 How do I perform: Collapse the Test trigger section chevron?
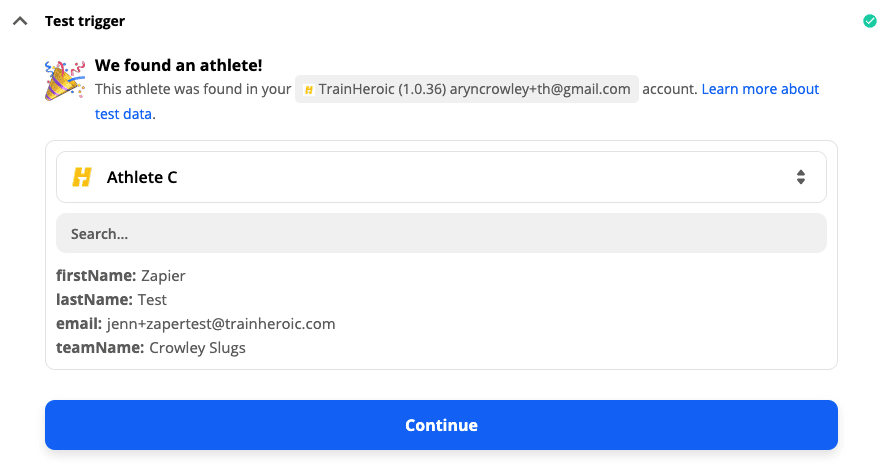[20, 21]
